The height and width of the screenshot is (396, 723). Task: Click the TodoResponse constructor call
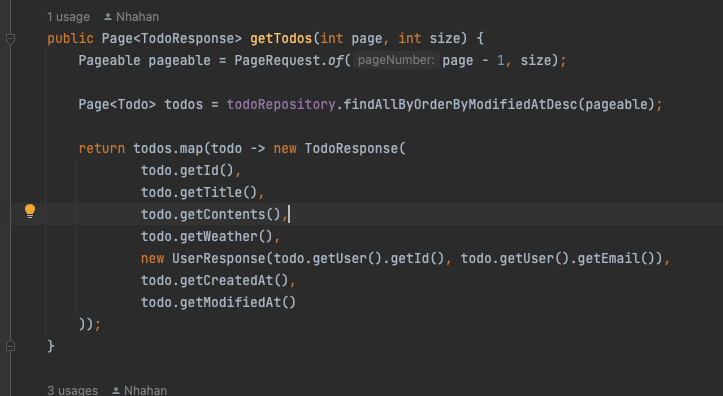pyautogui.click(x=351, y=148)
